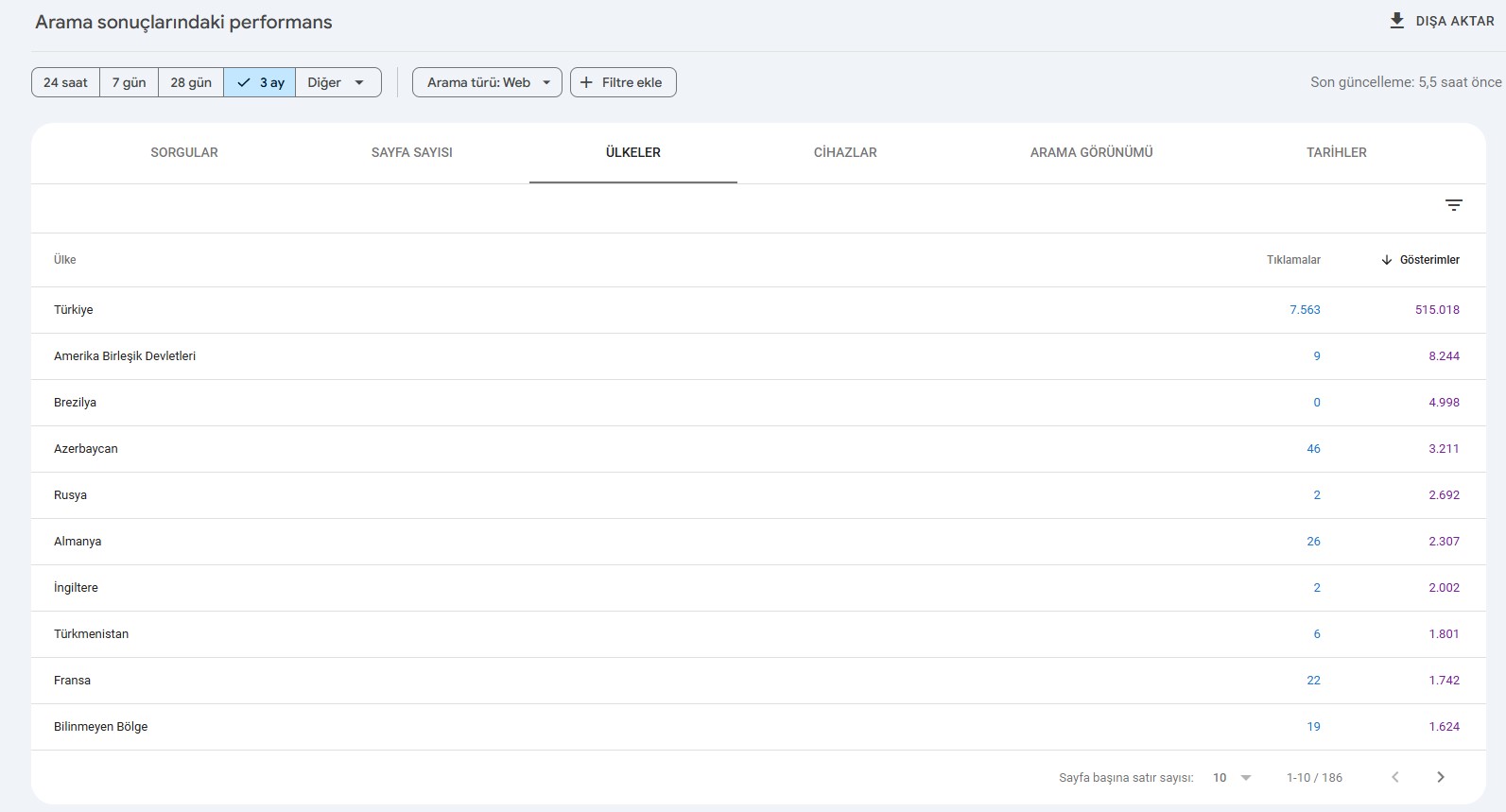Select the Brezilya row

(758, 403)
